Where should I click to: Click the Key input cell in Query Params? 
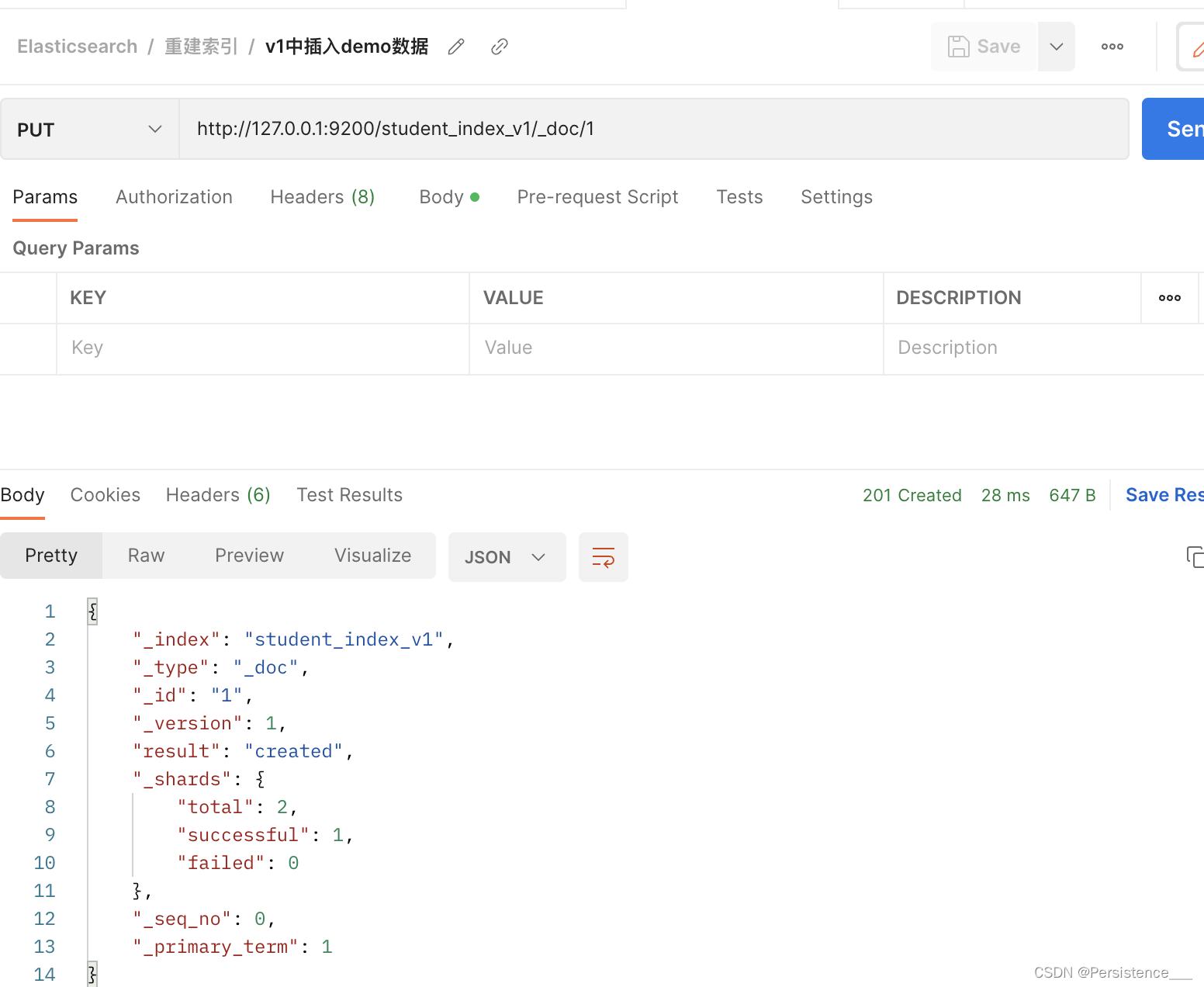263,348
